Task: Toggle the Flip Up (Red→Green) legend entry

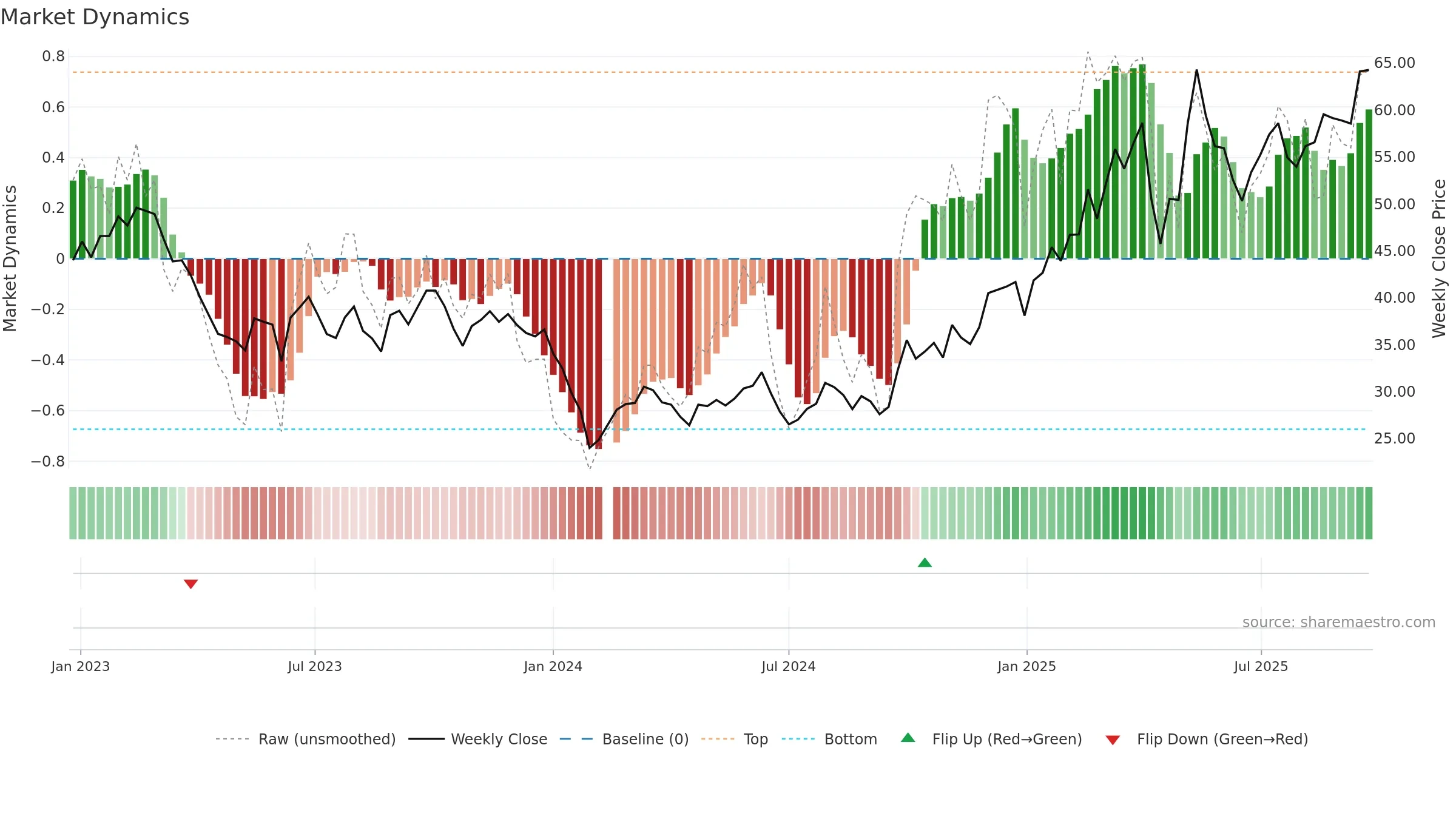Action: pyautogui.click(x=991, y=739)
